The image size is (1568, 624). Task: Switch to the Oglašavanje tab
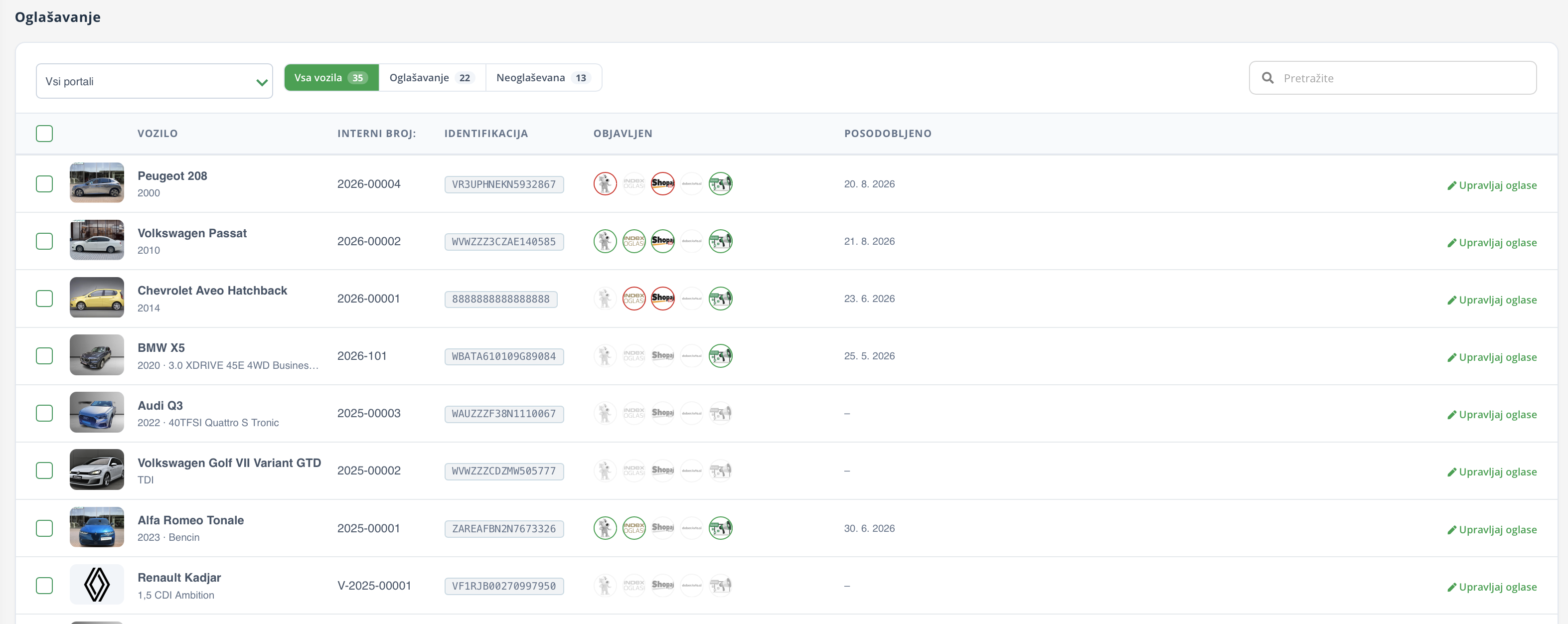pyautogui.click(x=432, y=78)
